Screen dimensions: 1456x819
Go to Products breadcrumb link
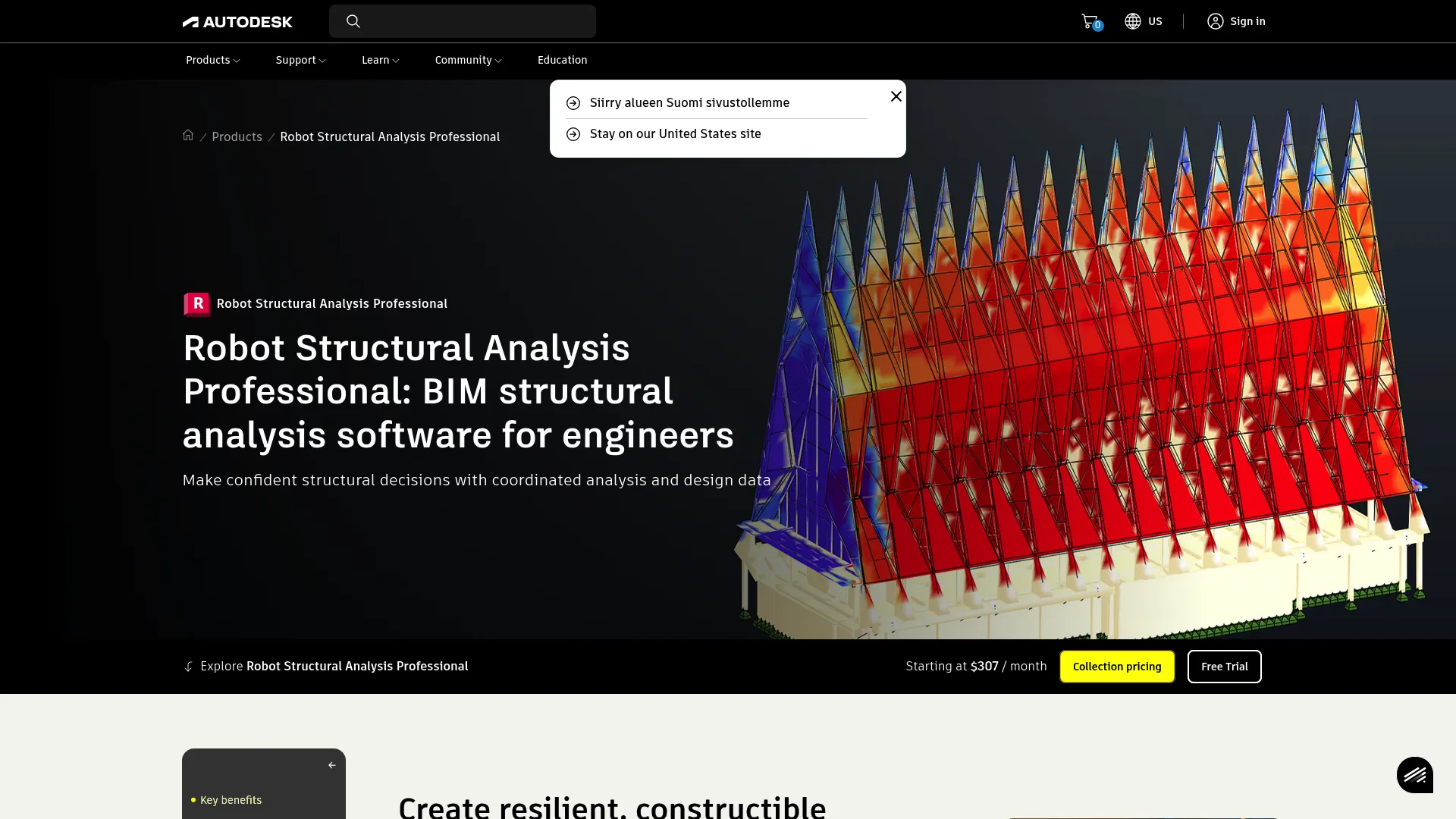tap(237, 136)
